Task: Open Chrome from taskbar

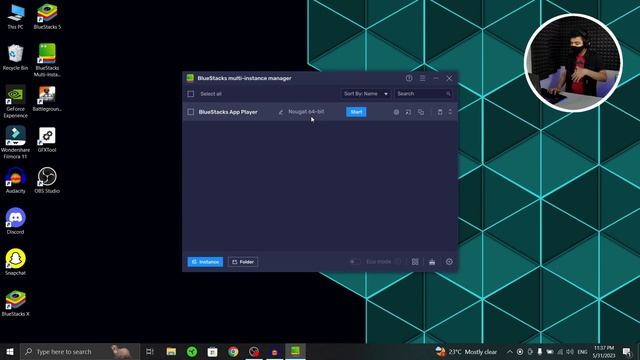Action: pos(233,351)
